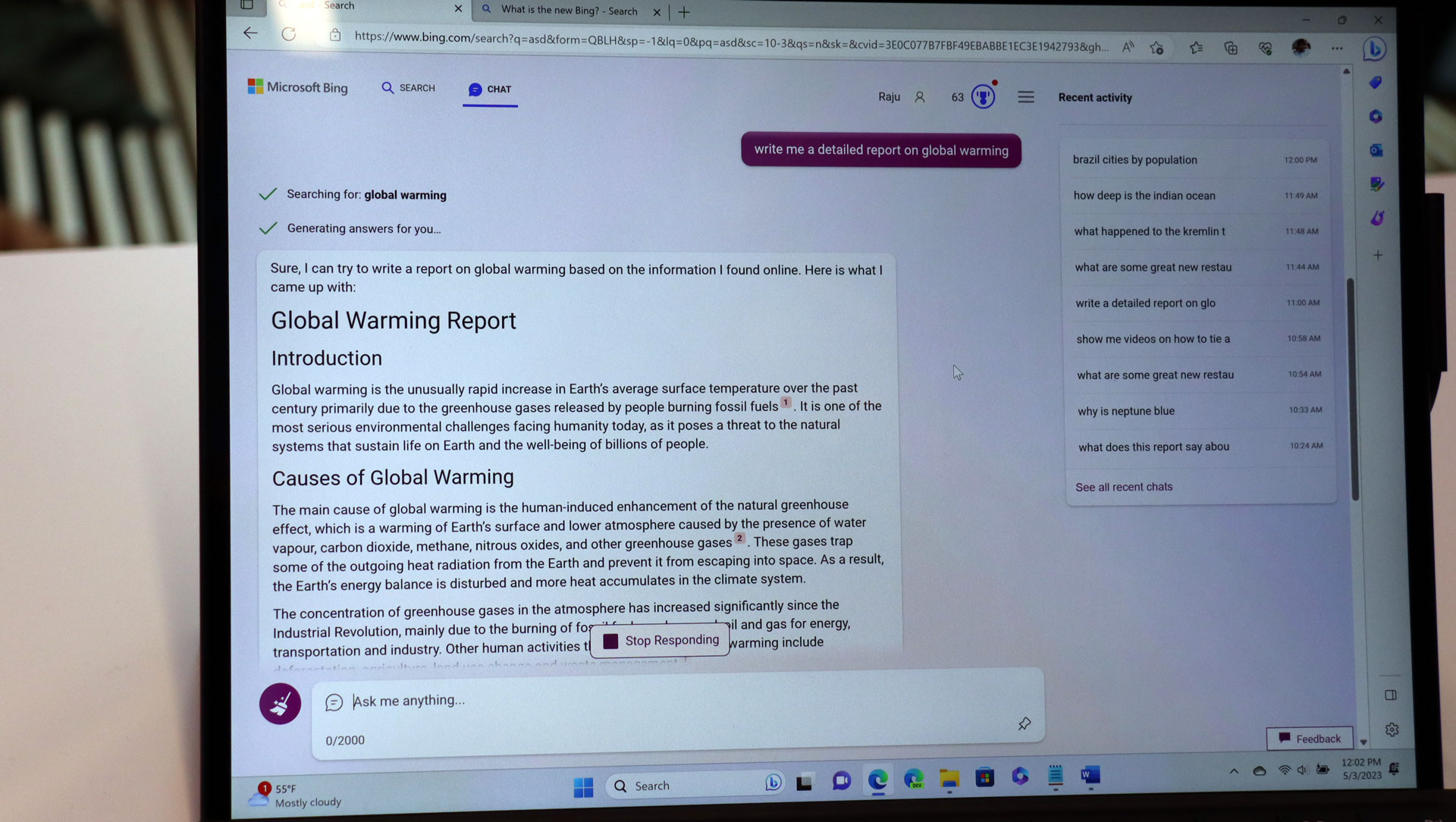Click the user account Raju profile
Screen dimensions: 1456x822
(900, 97)
